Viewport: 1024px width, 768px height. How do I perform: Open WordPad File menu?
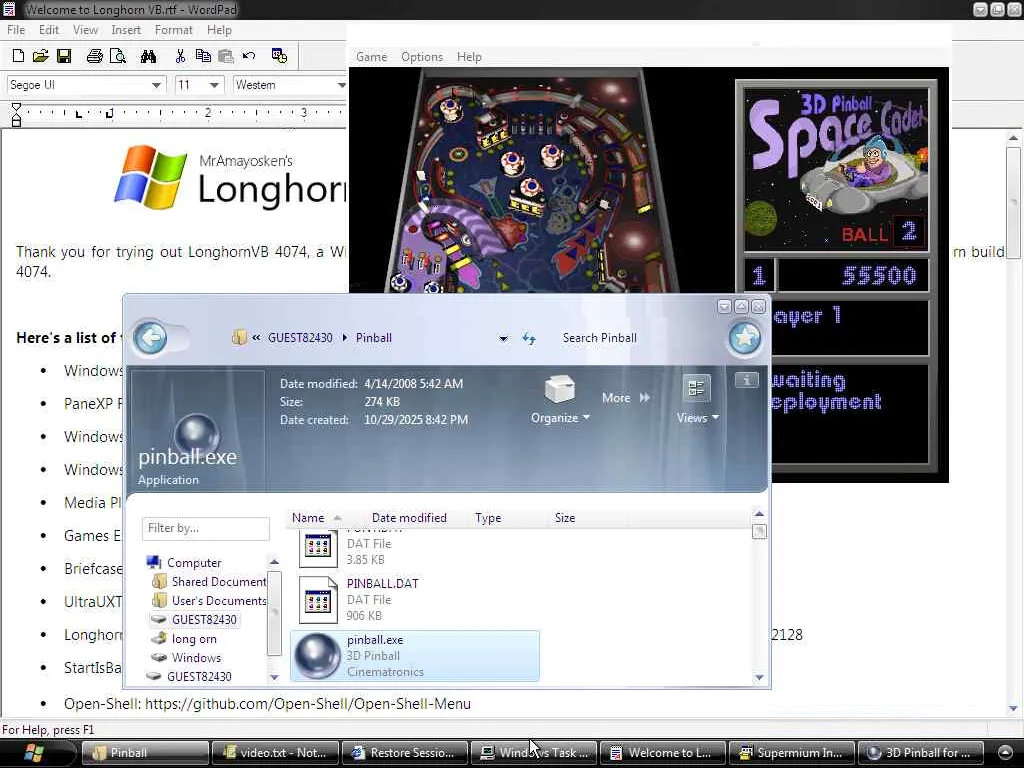click(x=16, y=30)
